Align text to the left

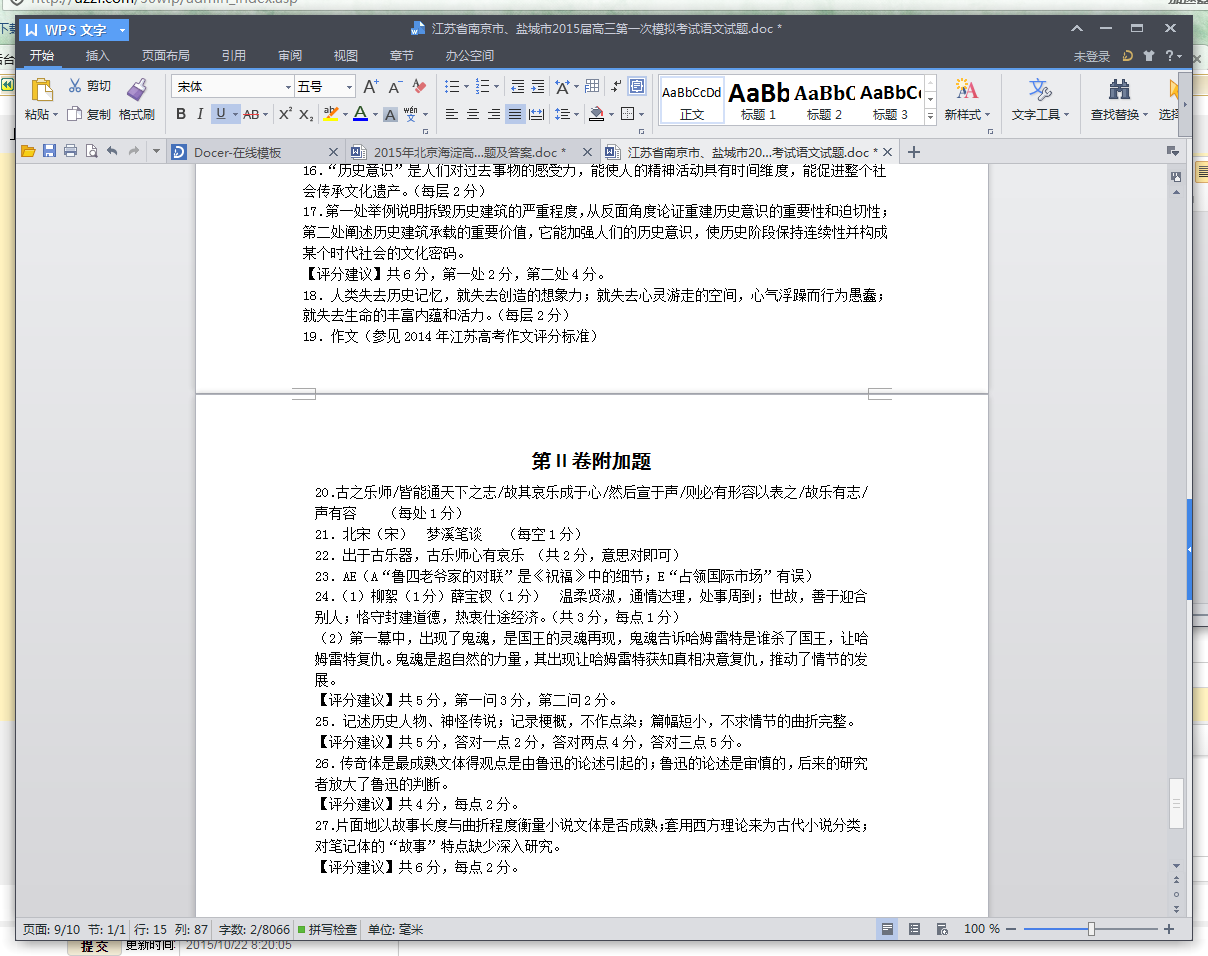pyautogui.click(x=452, y=114)
